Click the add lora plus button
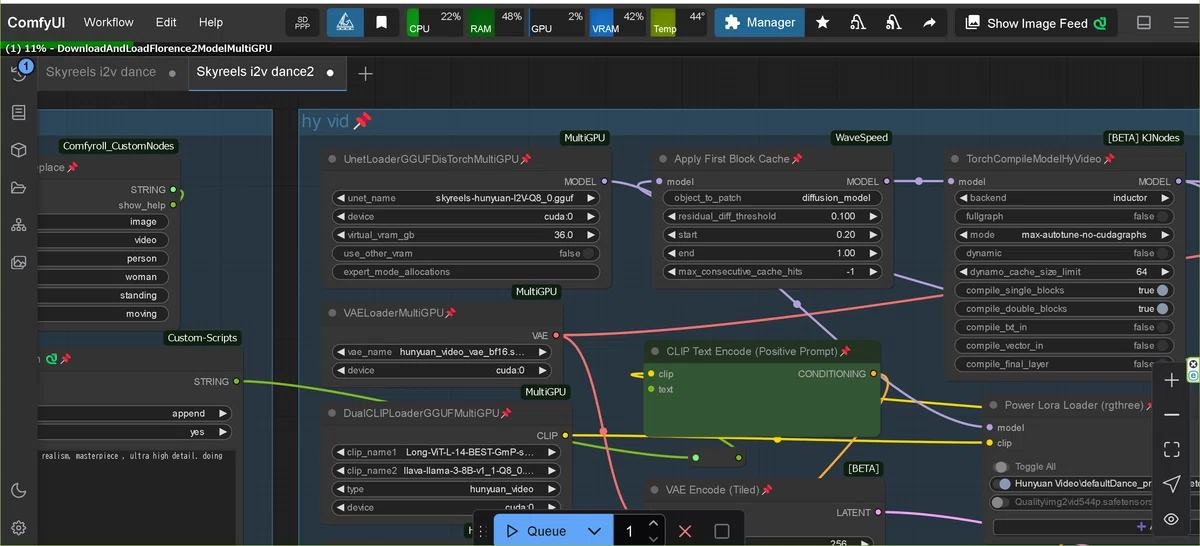Viewport: 1200px width, 546px height. [x=1140, y=526]
